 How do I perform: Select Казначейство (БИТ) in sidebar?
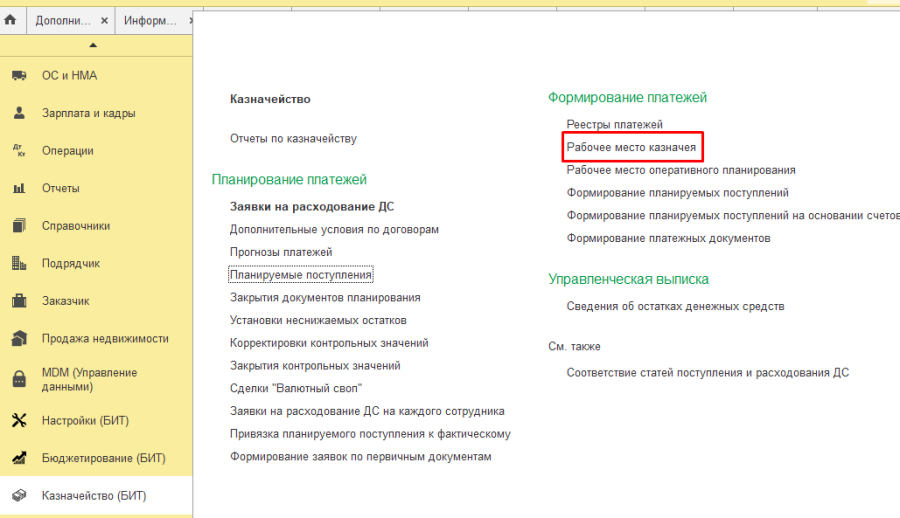pyautogui.click(x=95, y=495)
